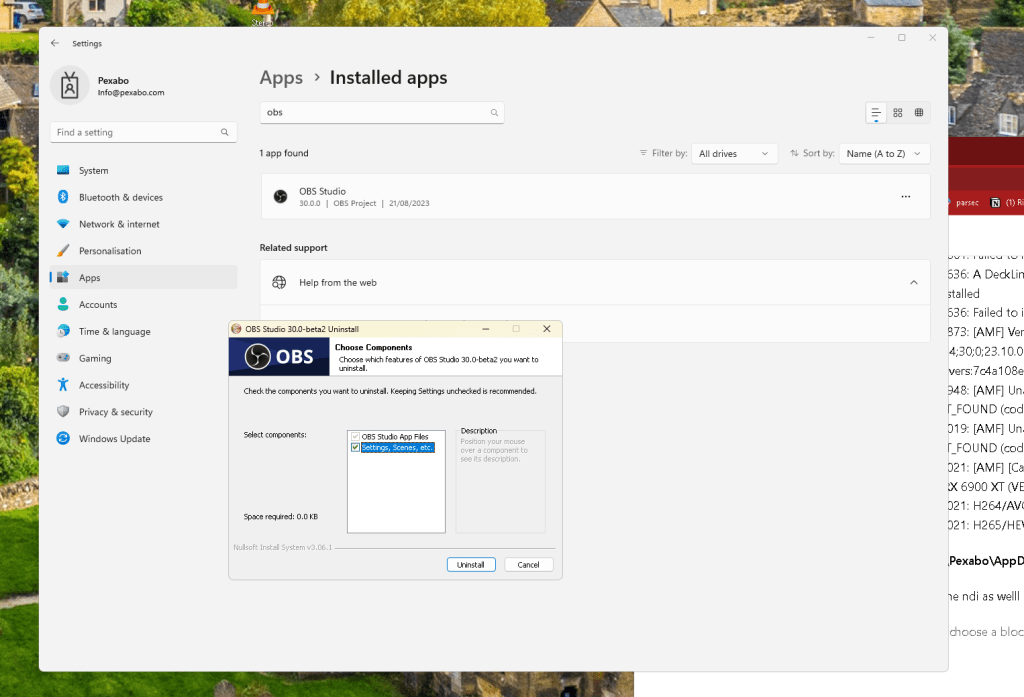This screenshot has height=697, width=1024.
Task: Click the Apps breadcrumb link
Action: coord(281,78)
